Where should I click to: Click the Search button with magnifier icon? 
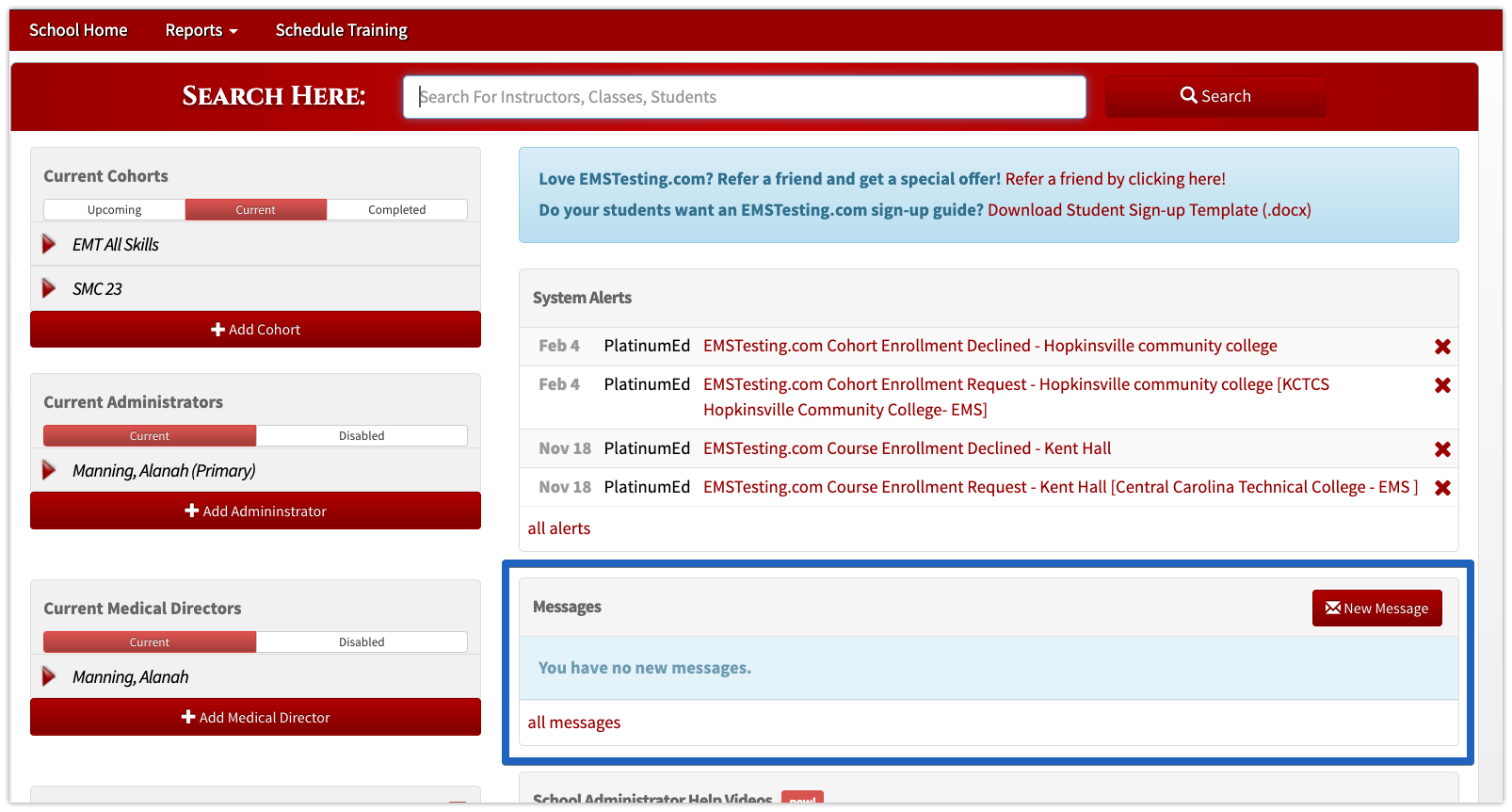(x=1215, y=96)
